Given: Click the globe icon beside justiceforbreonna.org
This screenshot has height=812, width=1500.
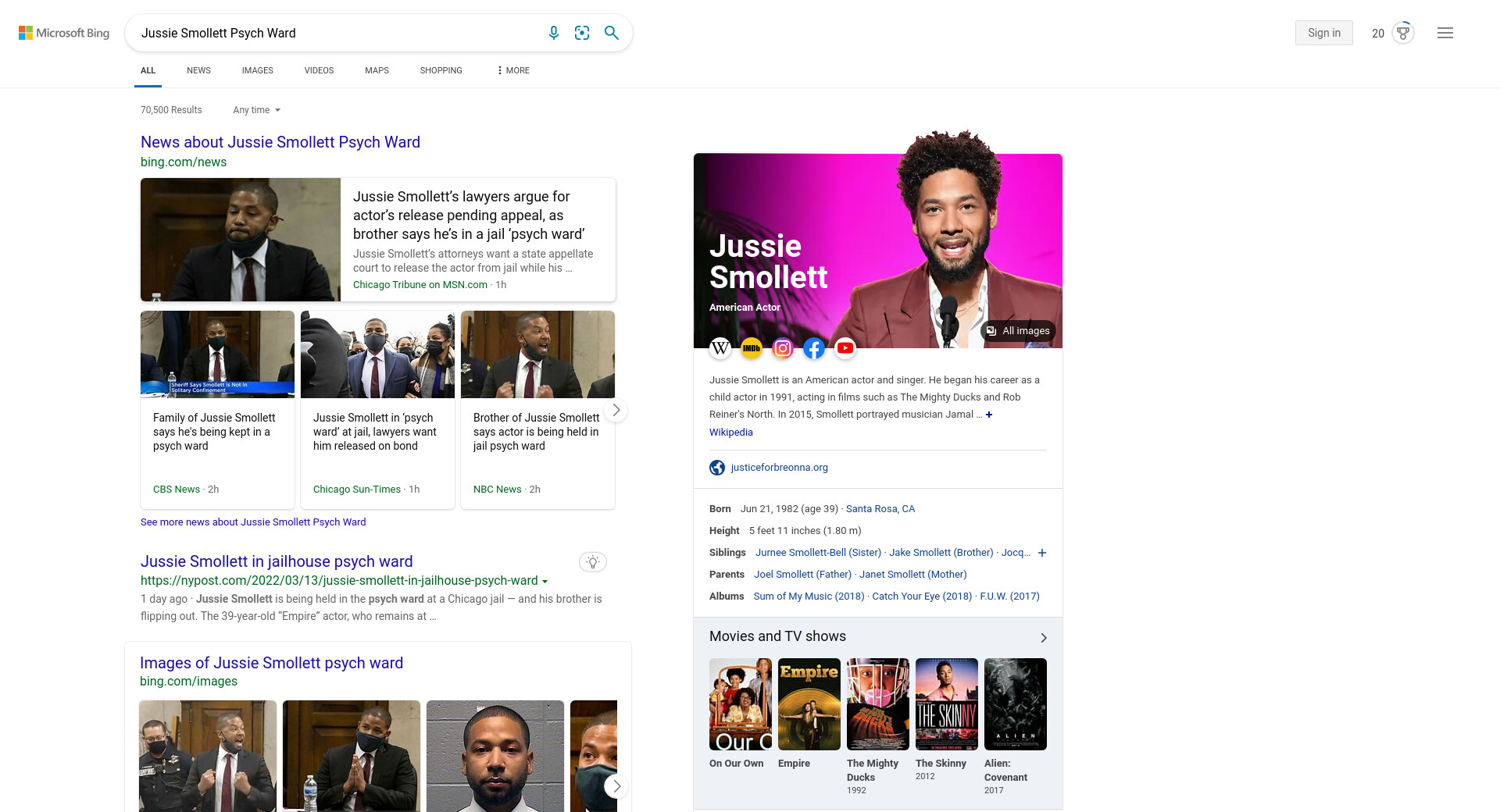Looking at the screenshot, I should 717,468.
